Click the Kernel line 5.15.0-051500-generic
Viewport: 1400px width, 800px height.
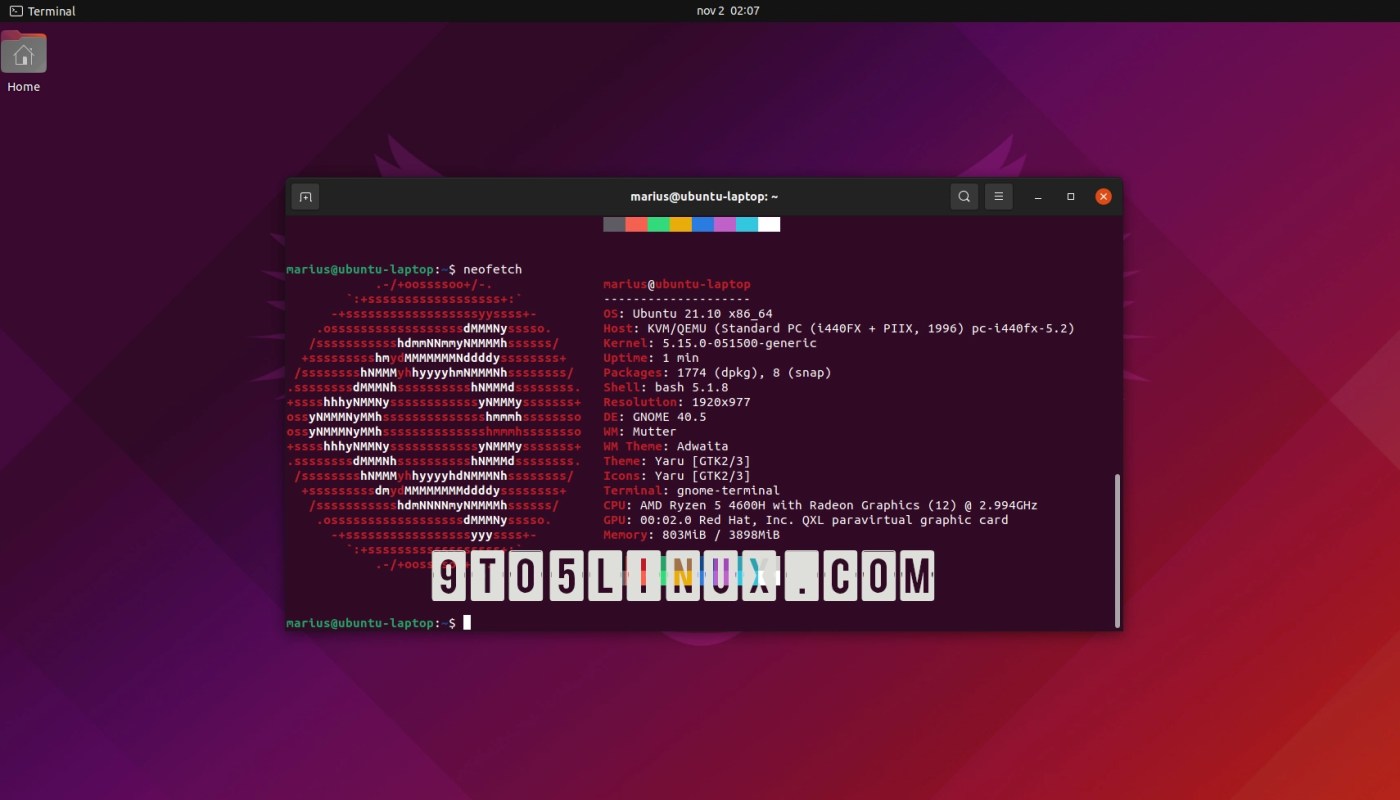point(710,343)
